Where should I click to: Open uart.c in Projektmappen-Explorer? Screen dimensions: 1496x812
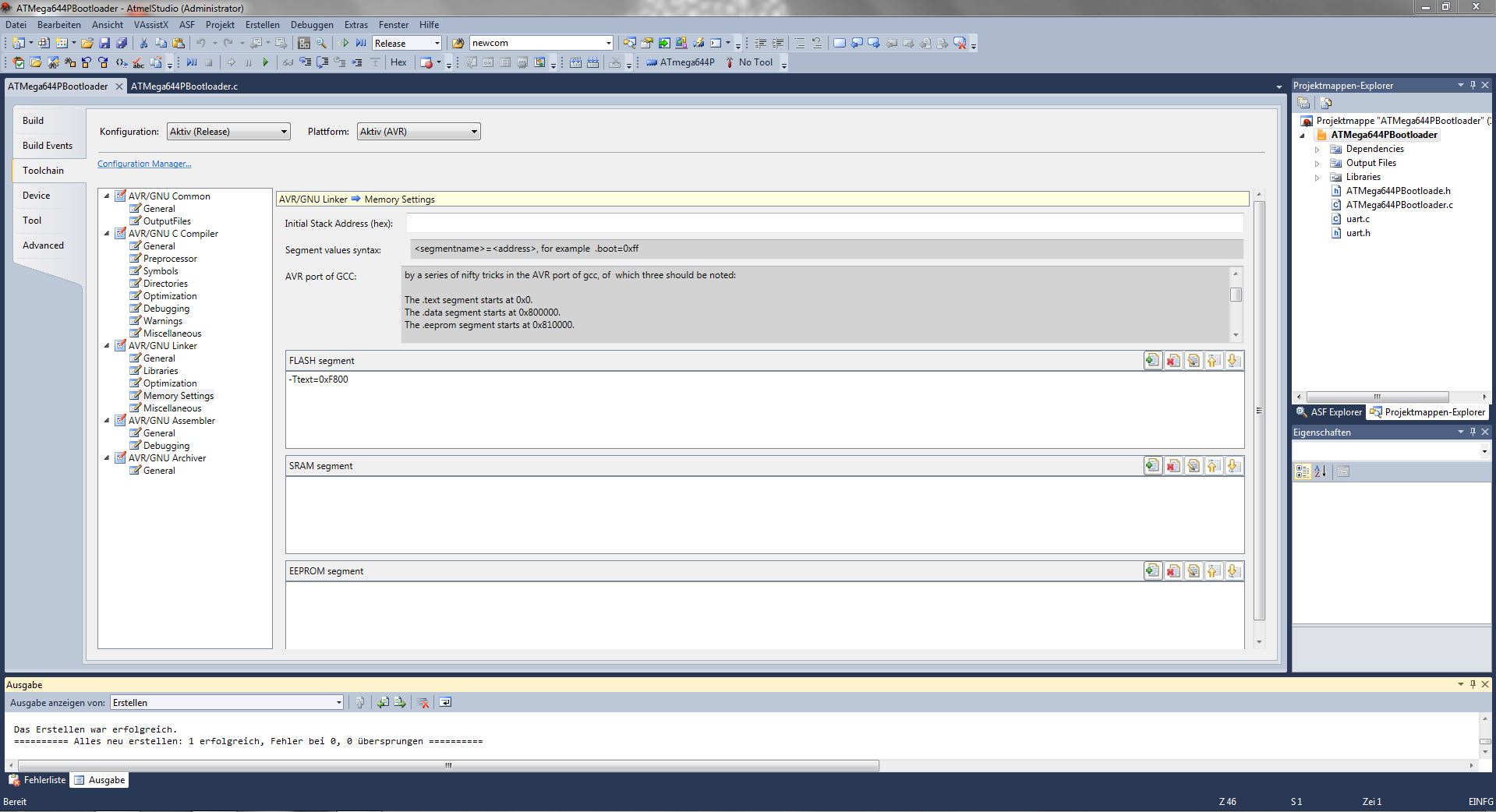coord(1357,219)
